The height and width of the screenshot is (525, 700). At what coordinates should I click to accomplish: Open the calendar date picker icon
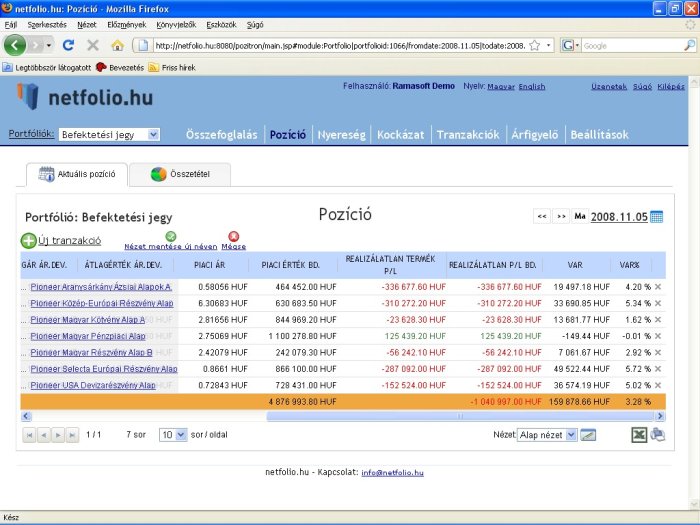click(x=657, y=217)
